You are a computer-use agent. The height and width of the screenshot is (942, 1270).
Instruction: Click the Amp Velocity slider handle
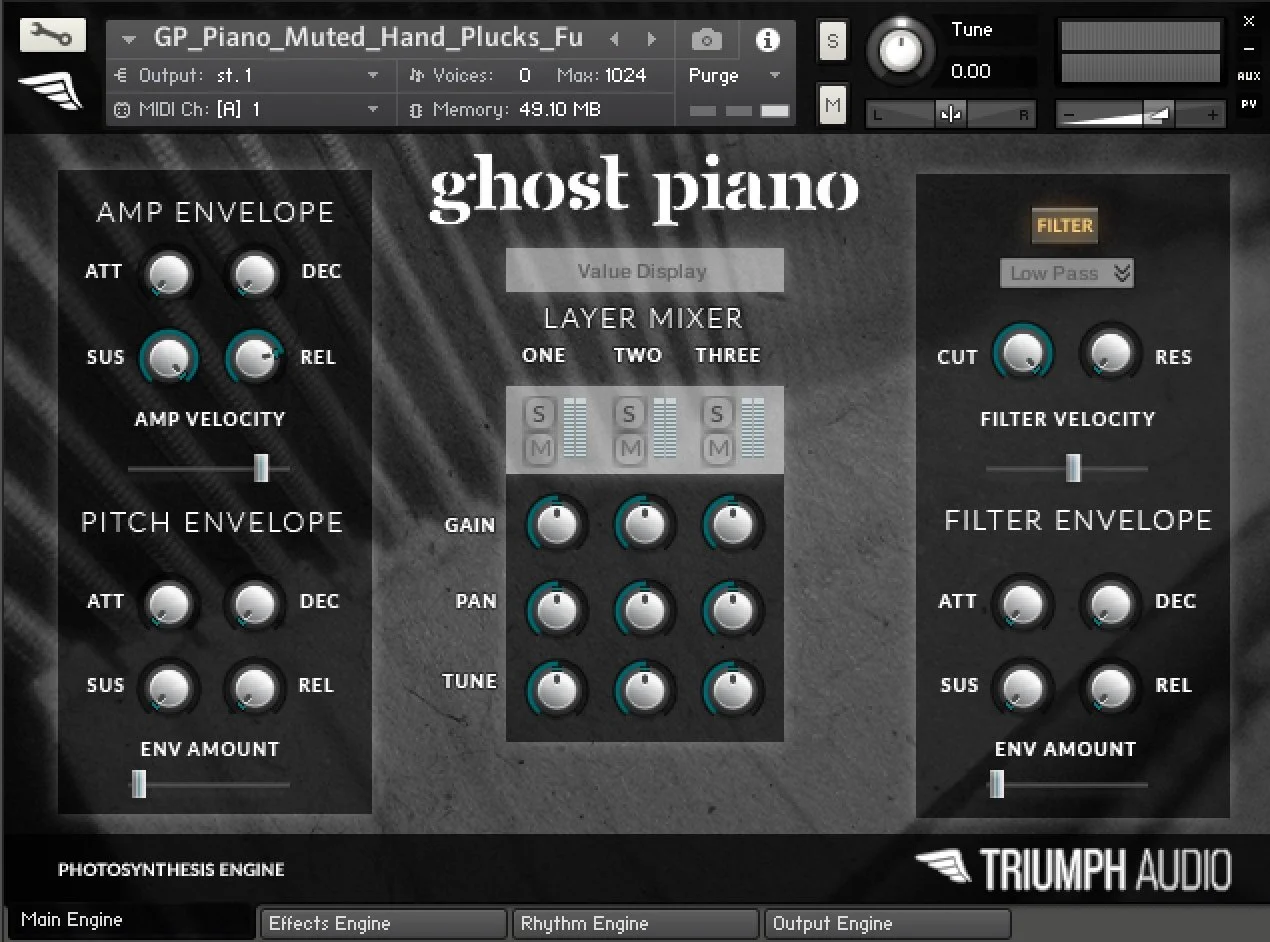tap(262, 468)
